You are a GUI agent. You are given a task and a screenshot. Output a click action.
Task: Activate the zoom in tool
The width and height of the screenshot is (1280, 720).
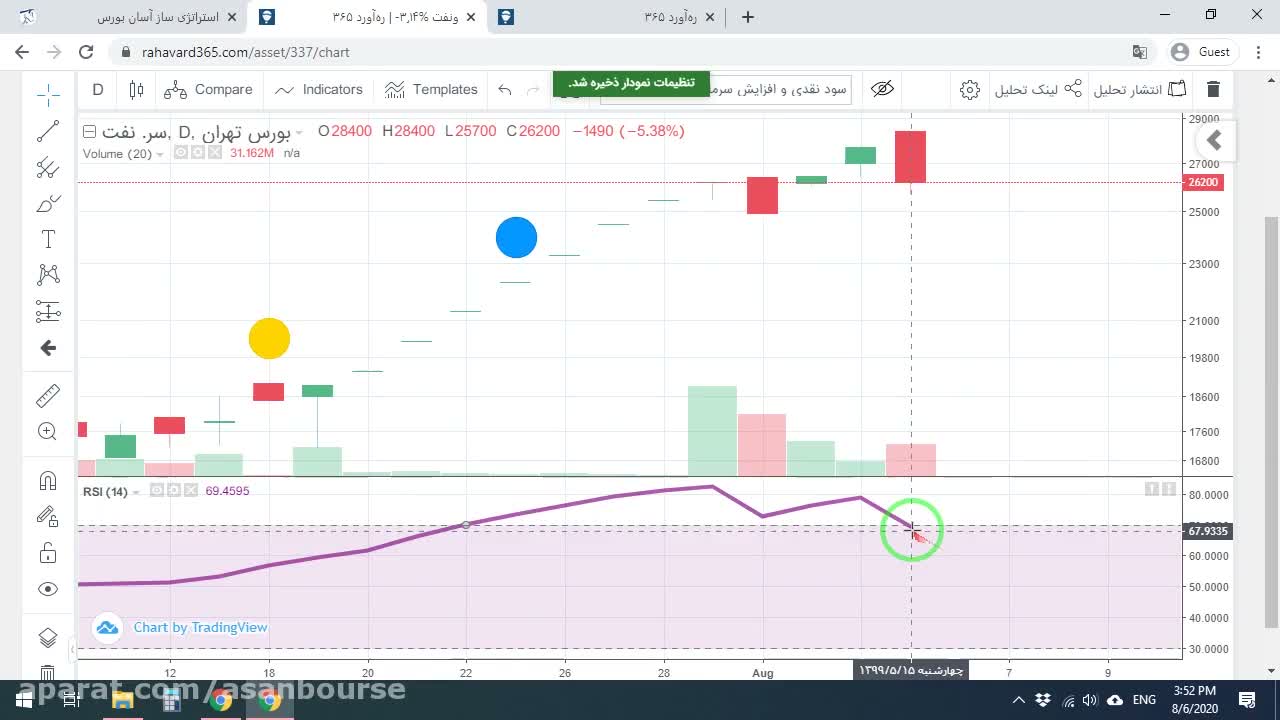pos(48,432)
